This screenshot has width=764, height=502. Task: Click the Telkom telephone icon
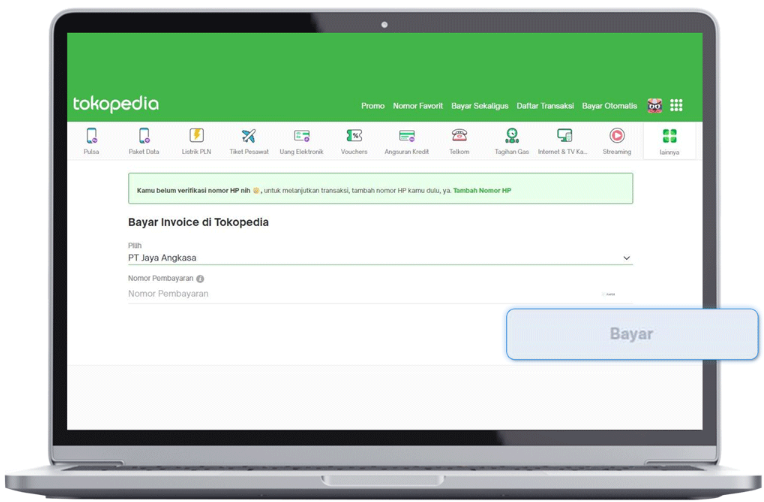click(x=459, y=135)
